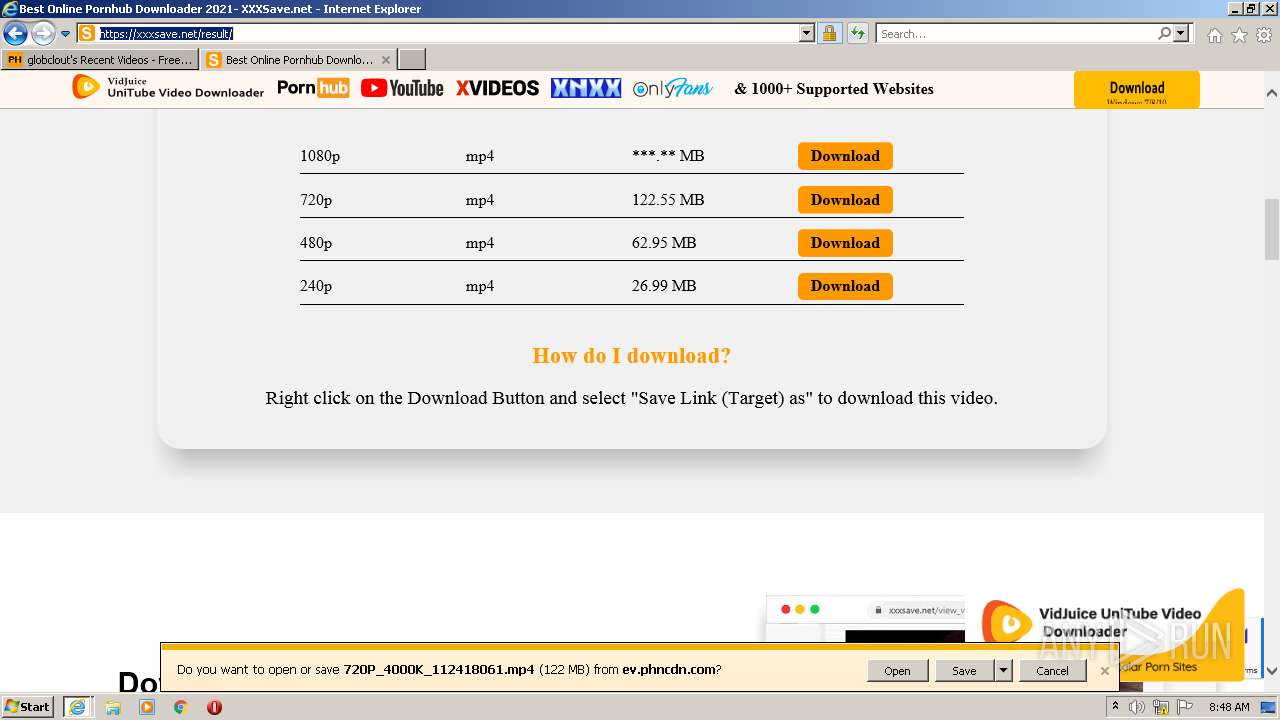Expand the address bar autocomplete dropdown
1280x720 pixels.
pos(807,33)
